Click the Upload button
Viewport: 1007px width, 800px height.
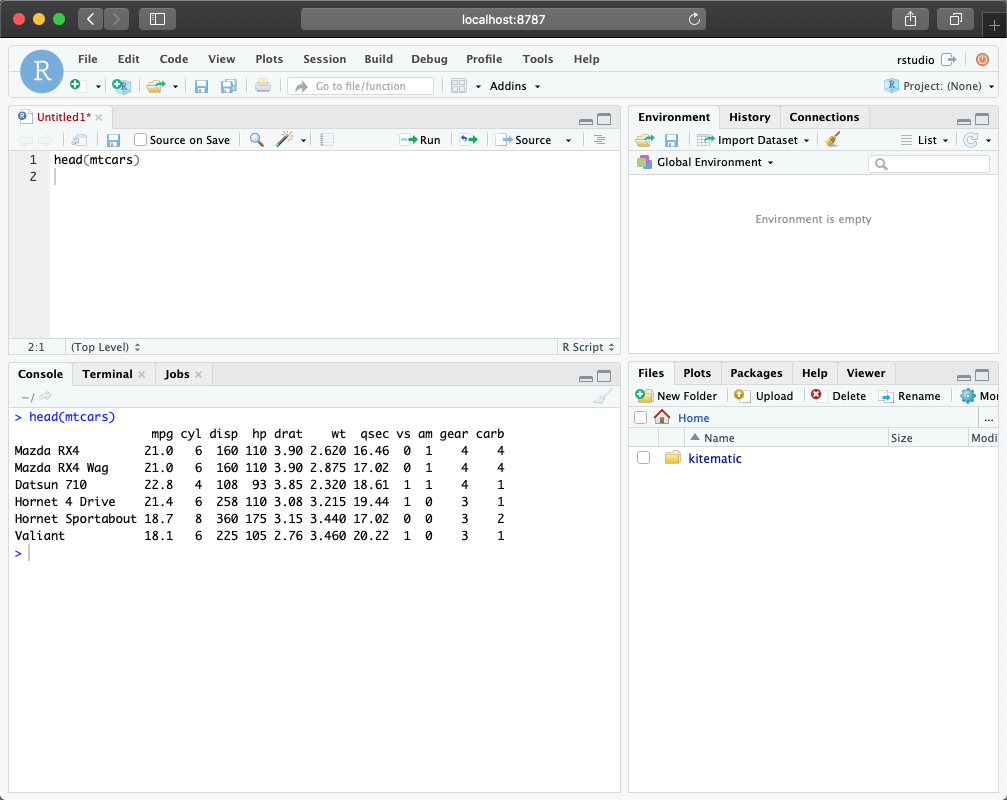coord(764,396)
